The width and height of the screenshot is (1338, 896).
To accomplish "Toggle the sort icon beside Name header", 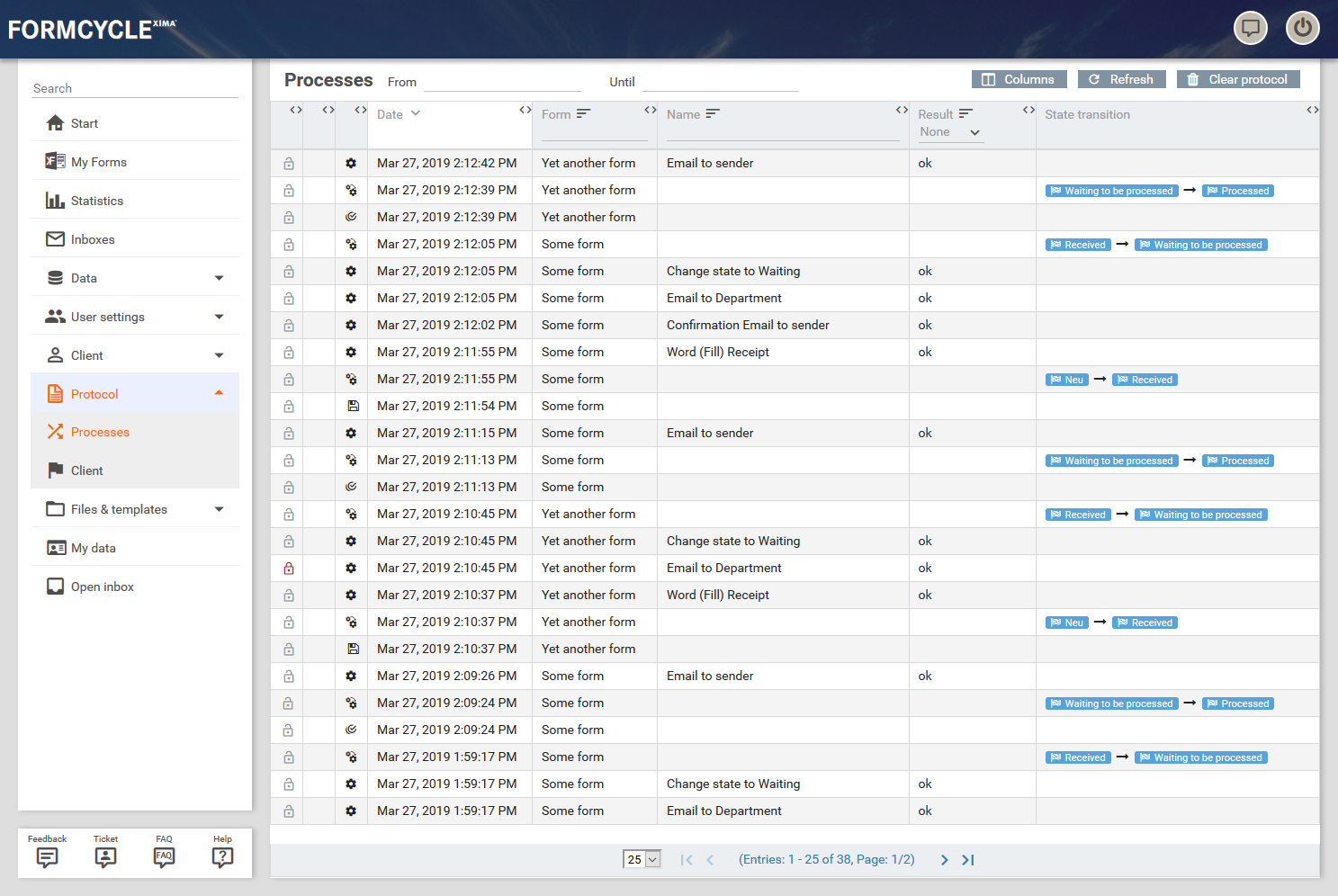I will pyautogui.click(x=713, y=113).
